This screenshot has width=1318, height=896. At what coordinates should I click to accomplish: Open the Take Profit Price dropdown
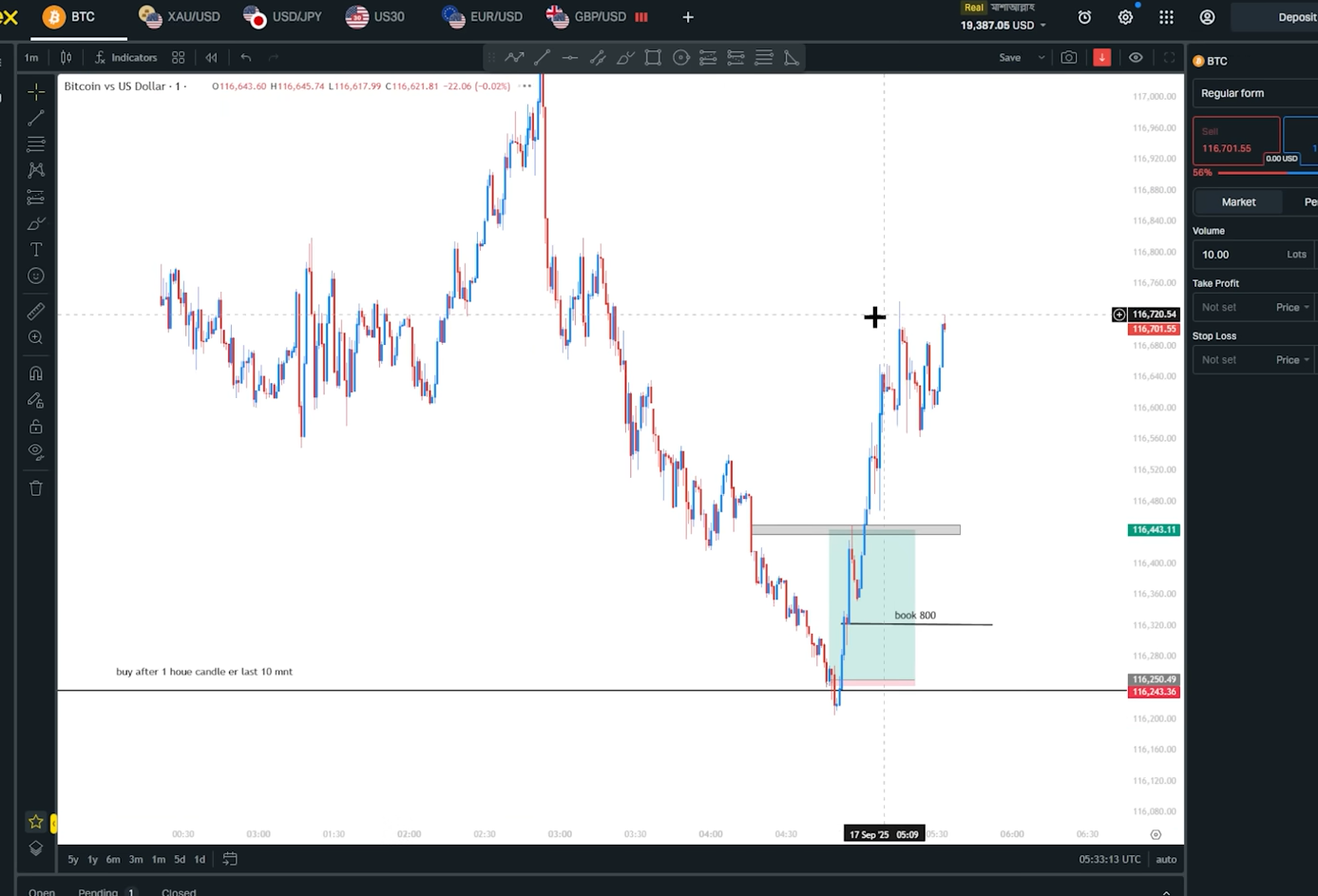point(1292,307)
